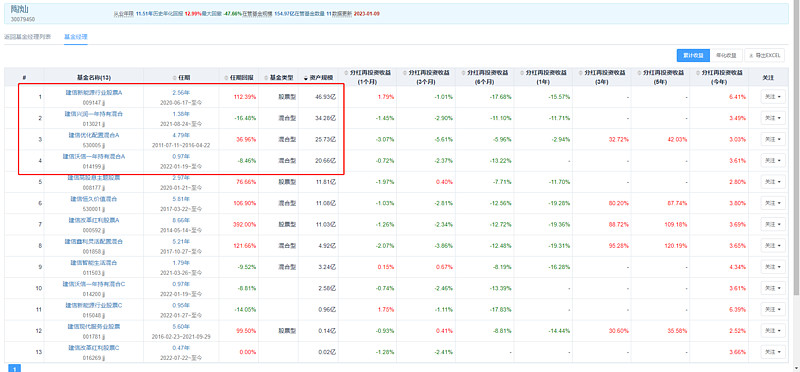800x372 pixels.
Task: Sort by 分红再投资收益 (1年) column icon
Action: pyautogui.click(x=522, y=73)
